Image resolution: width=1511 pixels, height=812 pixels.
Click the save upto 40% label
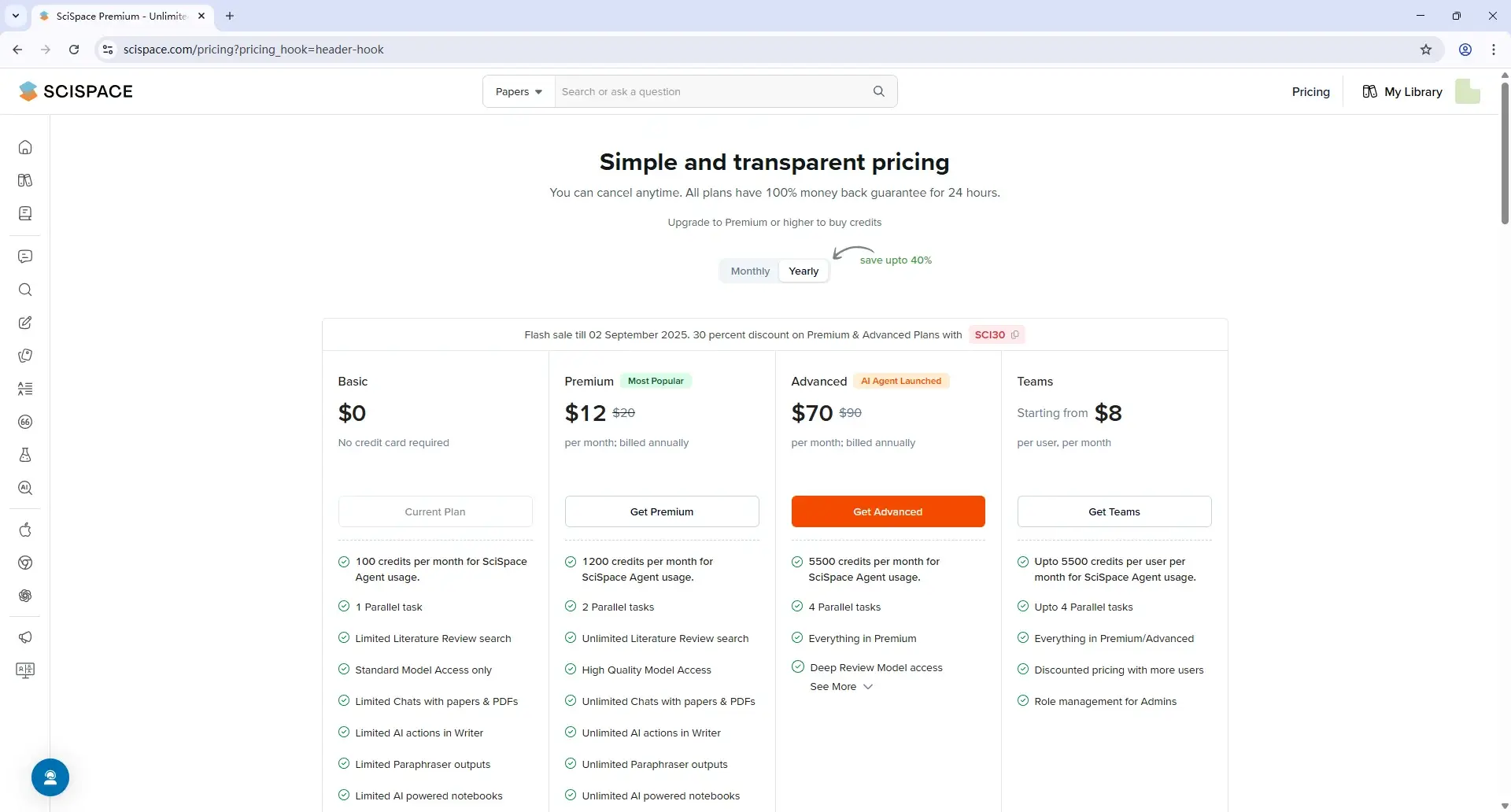[x=896, y=260]
